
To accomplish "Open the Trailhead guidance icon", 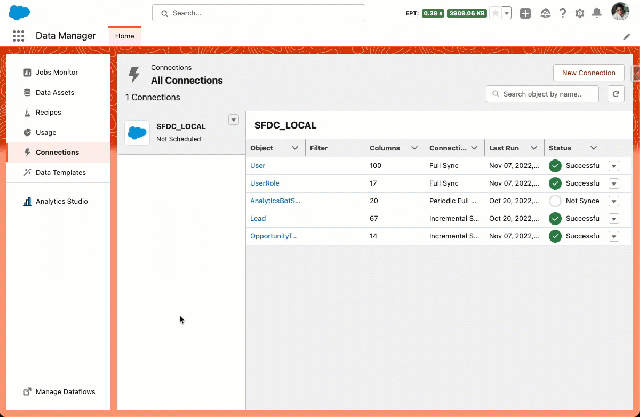I will [x=545, y=13].
